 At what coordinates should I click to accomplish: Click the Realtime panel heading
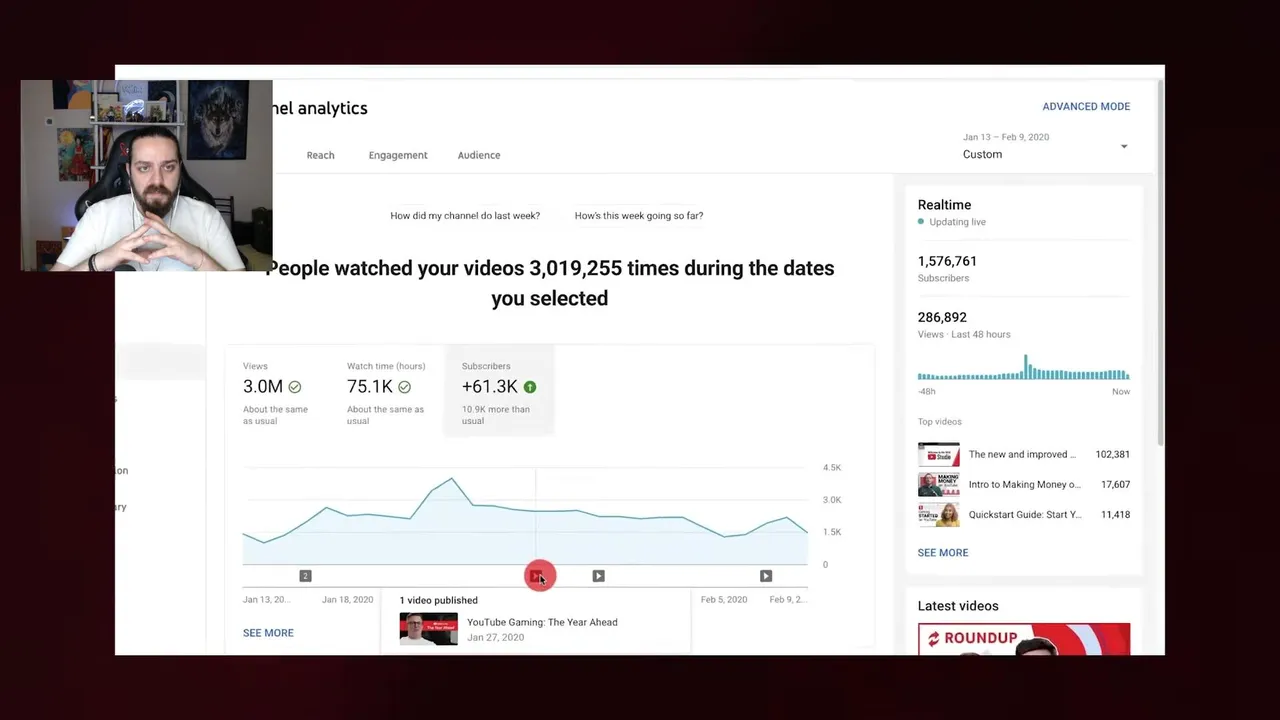pyautogui.click(x=944, y=205)
